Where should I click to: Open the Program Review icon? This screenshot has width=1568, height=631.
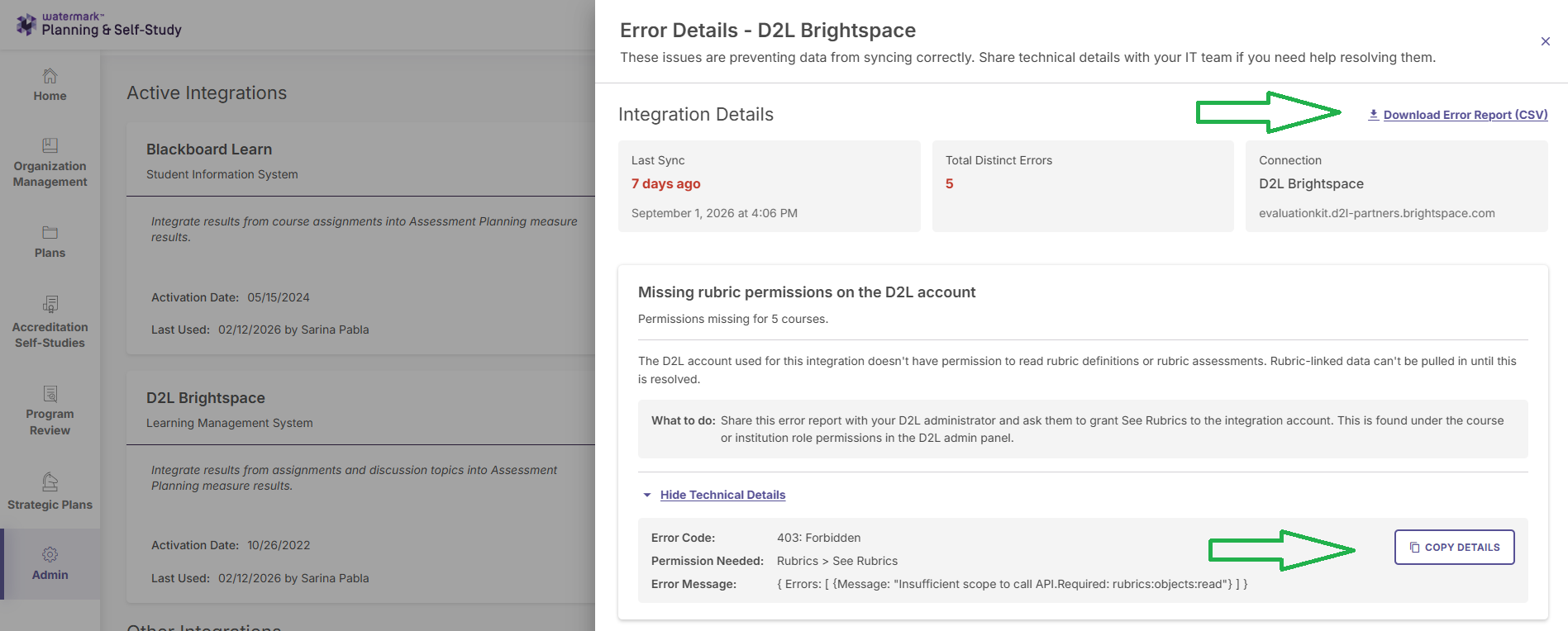(50, 393)
